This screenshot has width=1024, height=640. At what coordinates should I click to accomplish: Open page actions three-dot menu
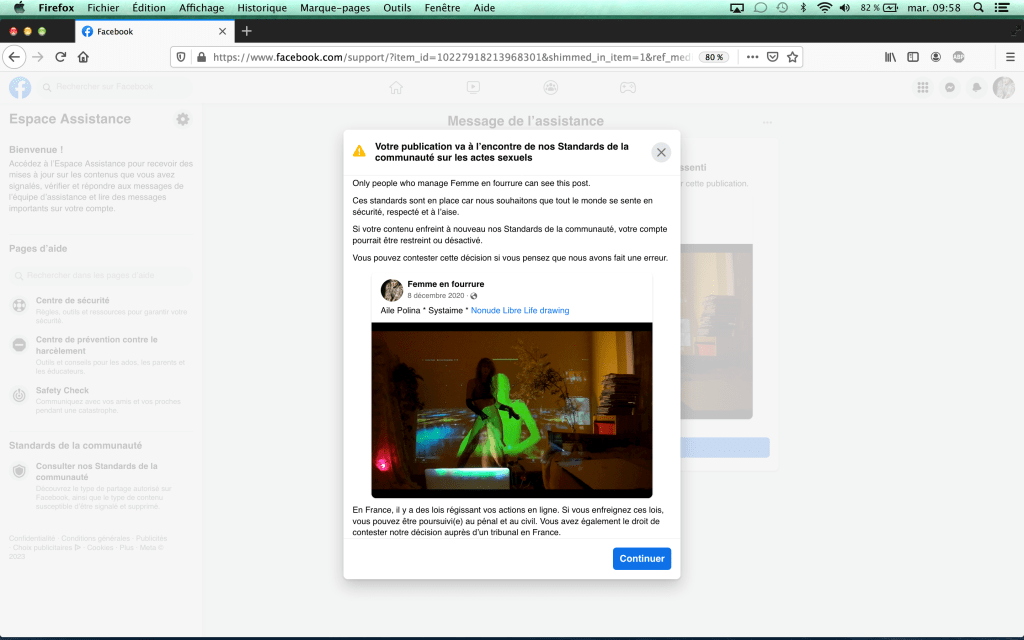[x=752, y=57]
